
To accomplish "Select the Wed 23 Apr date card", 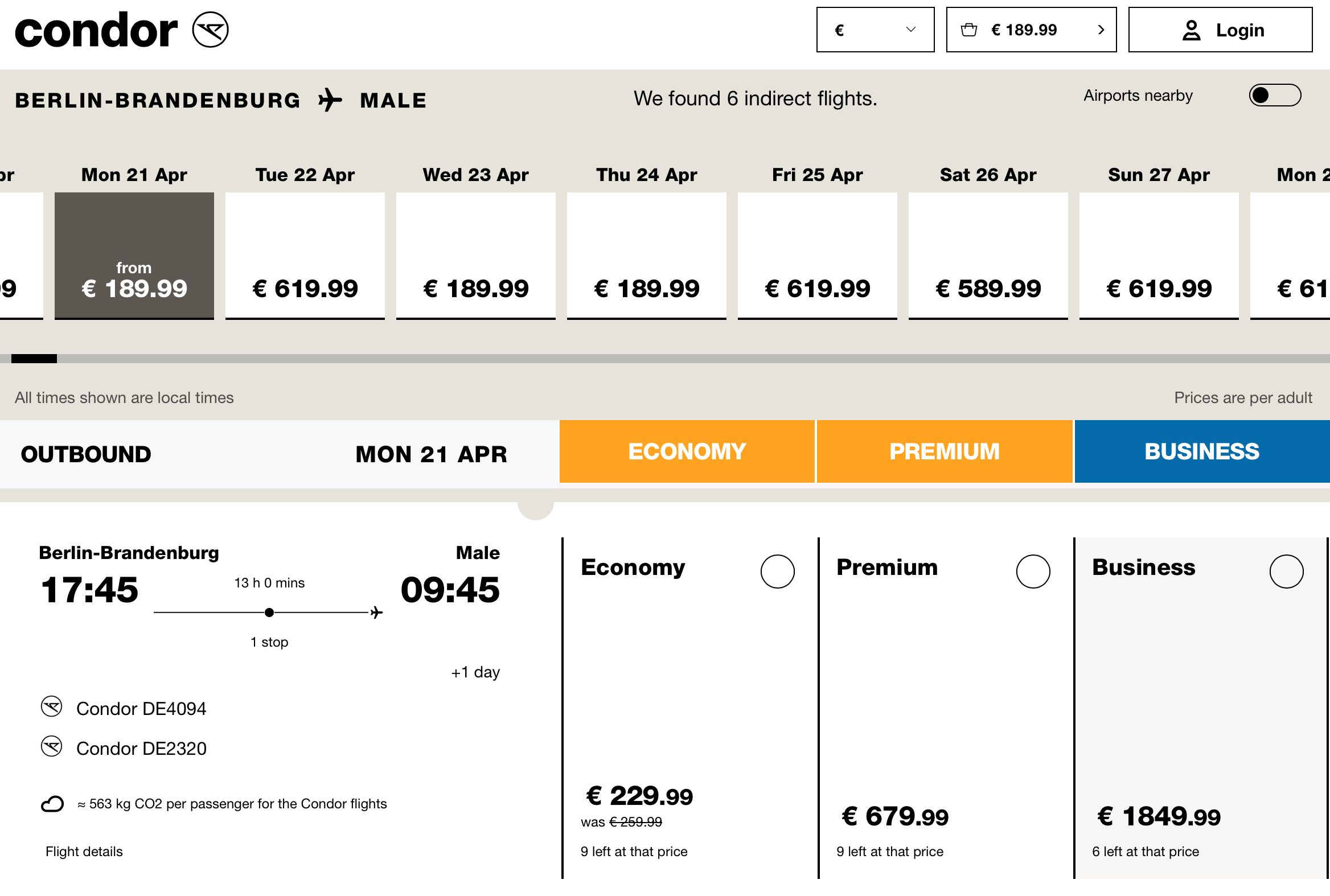I will [x=475, y=256].
